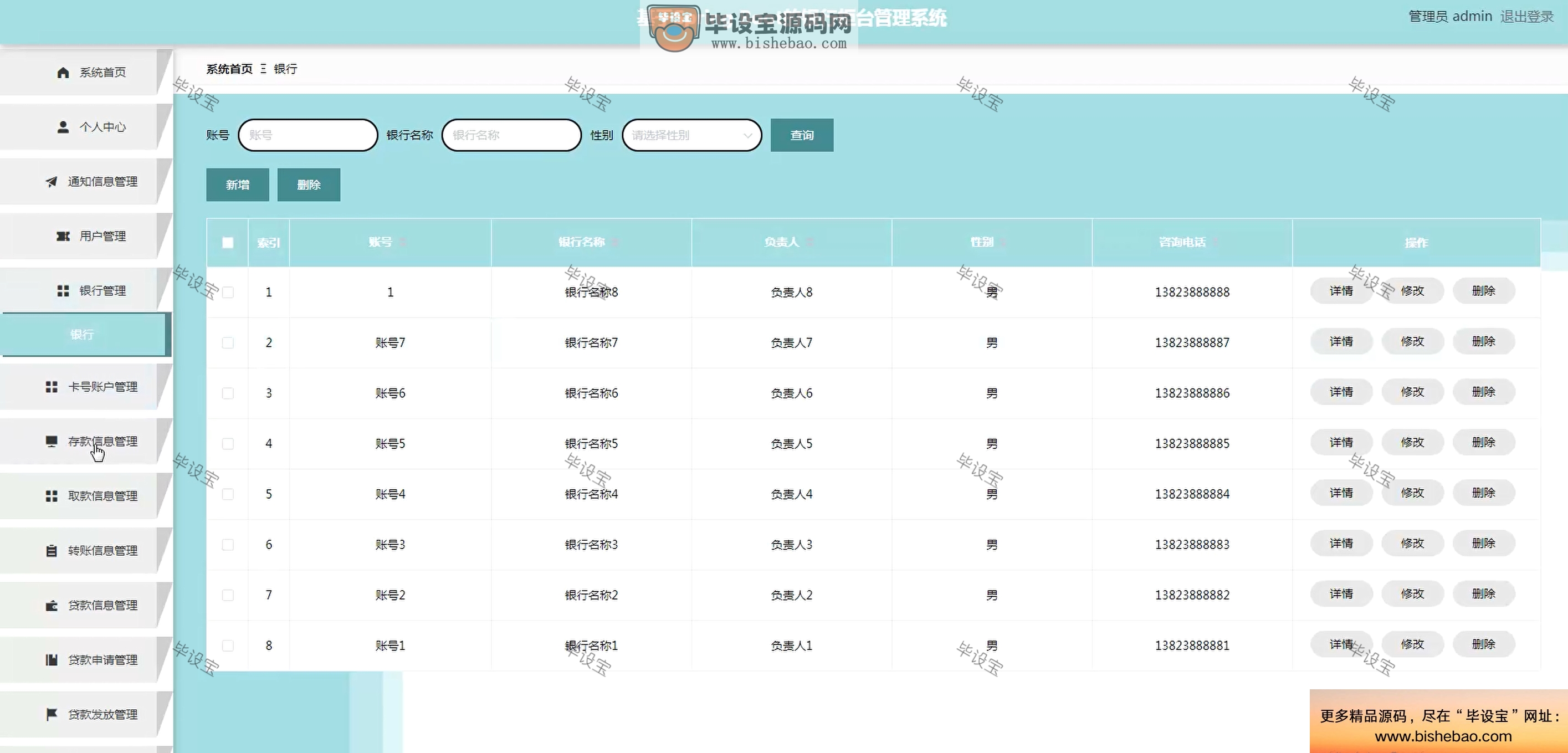The width and height of the screenshot is (1568, 753).
Task: Open the 请选择性别 dropdown
Action: [x=691, y=135]
